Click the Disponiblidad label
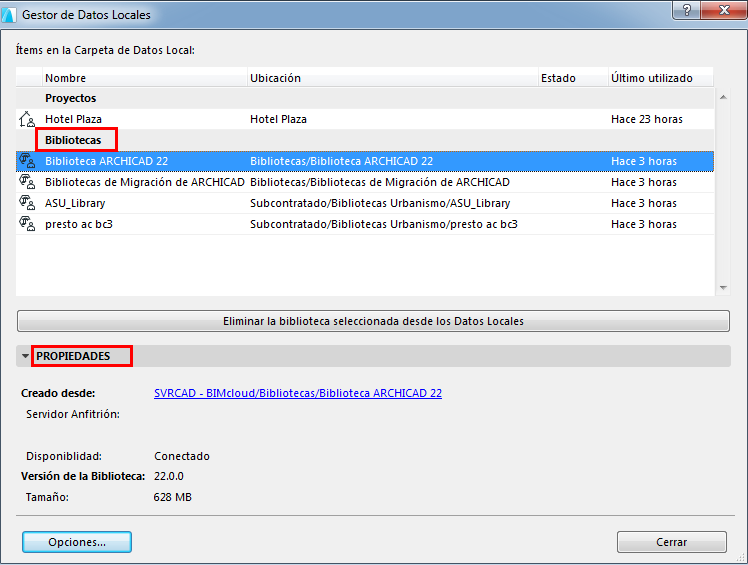 pos(64,456)
